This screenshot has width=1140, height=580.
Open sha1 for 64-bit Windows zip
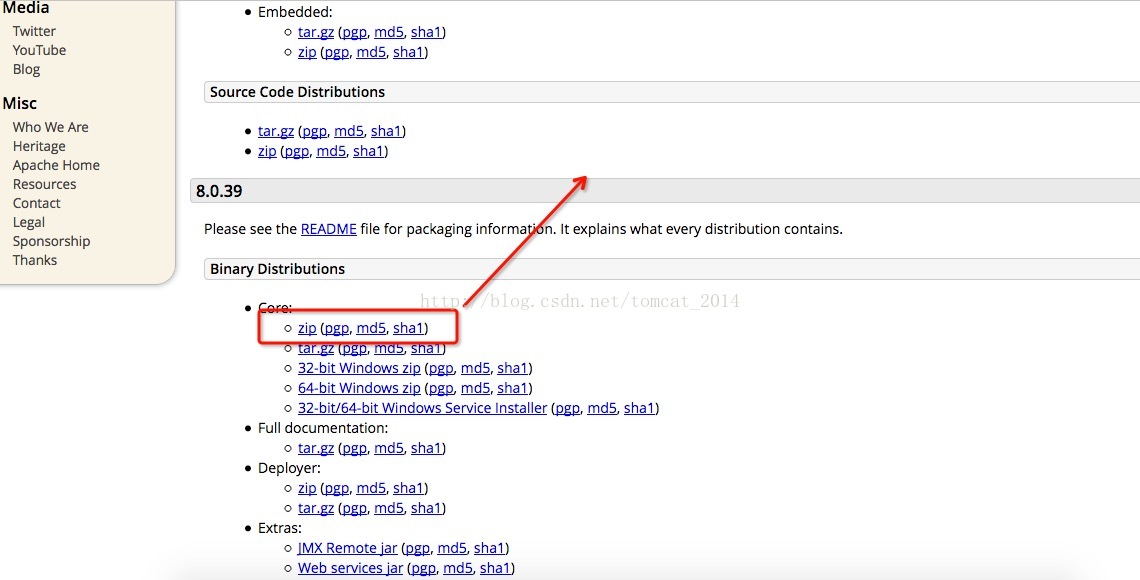coord(513,388)
